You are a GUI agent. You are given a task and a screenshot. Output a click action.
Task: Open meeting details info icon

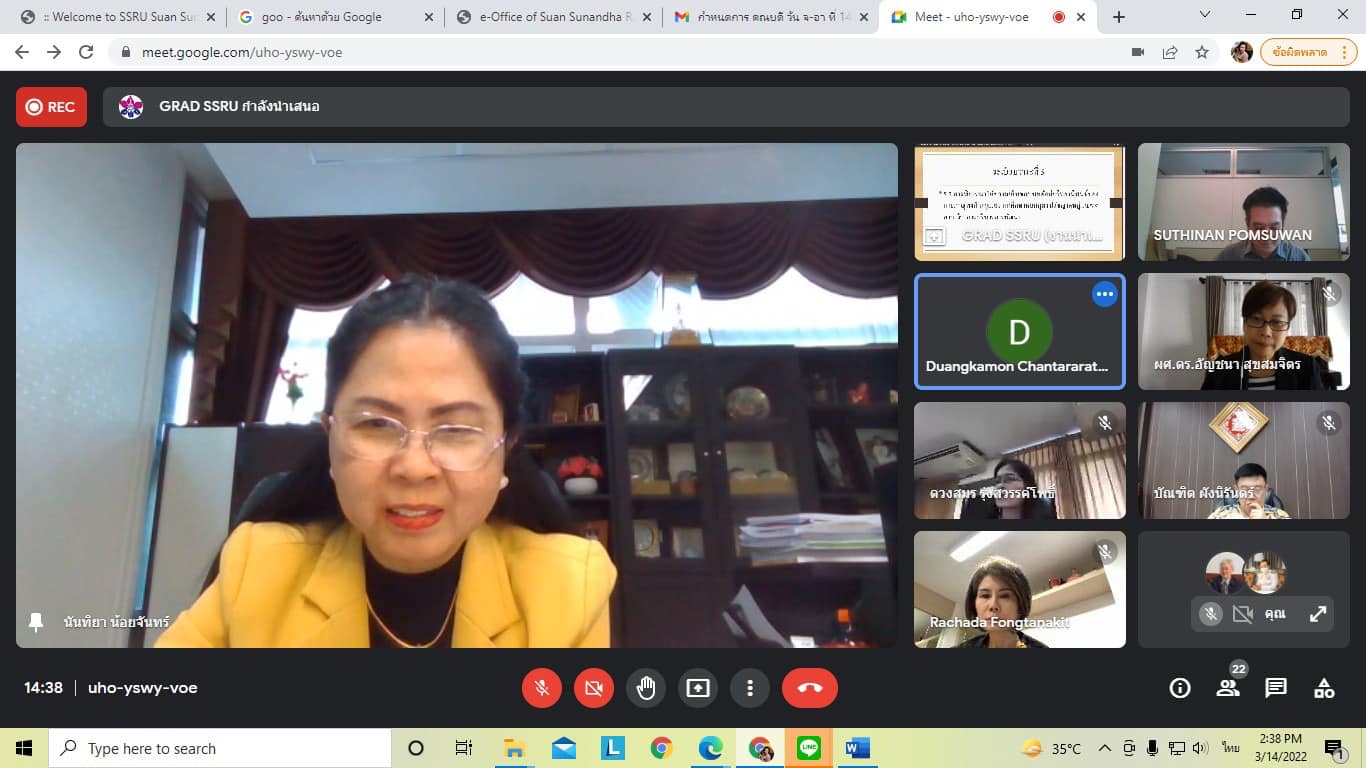tap(1180, 688)
